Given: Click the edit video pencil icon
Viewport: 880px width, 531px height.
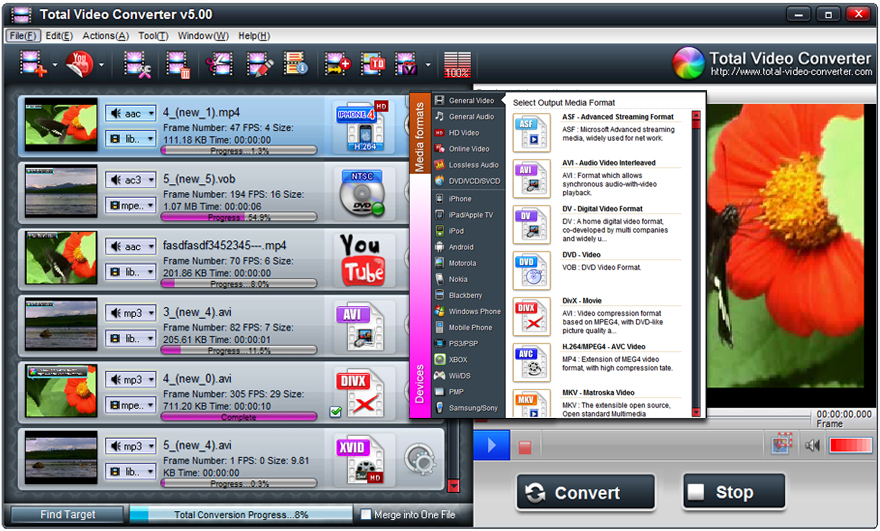Looking at the screenshot, I should click(x=260, y=65).
